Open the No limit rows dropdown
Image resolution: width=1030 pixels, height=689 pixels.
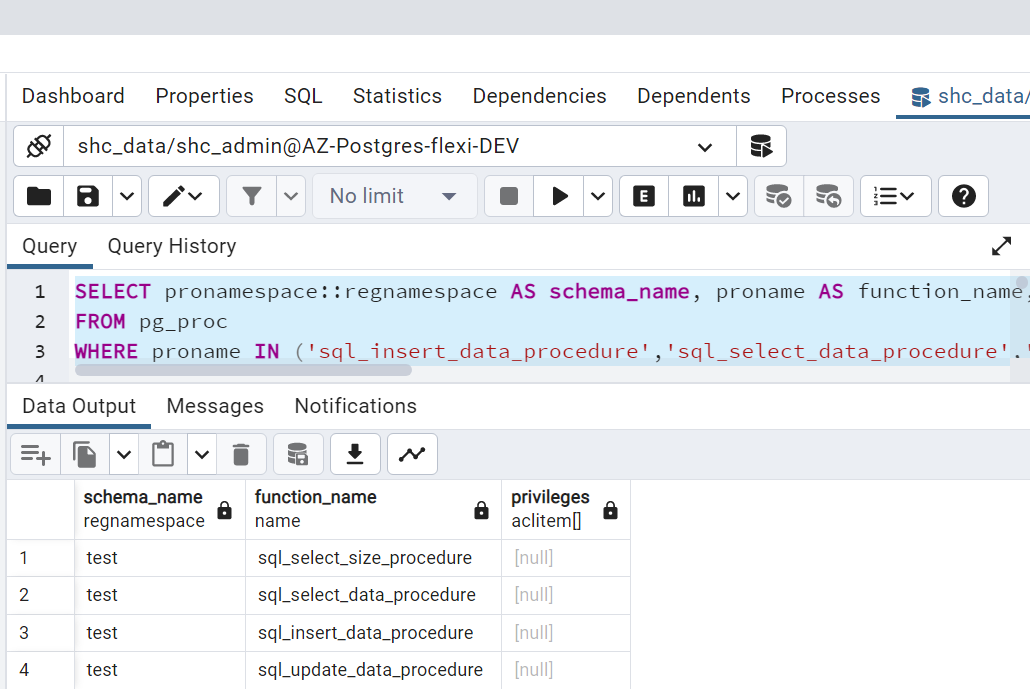click(x=394, y=196)
